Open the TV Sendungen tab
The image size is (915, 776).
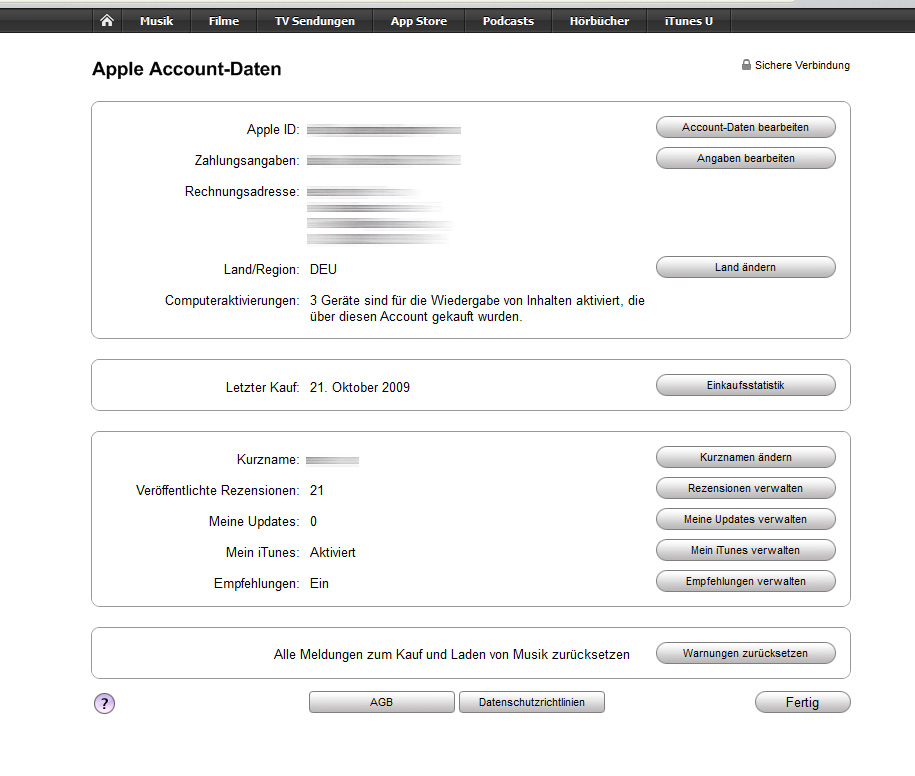[x=315, y=21]
